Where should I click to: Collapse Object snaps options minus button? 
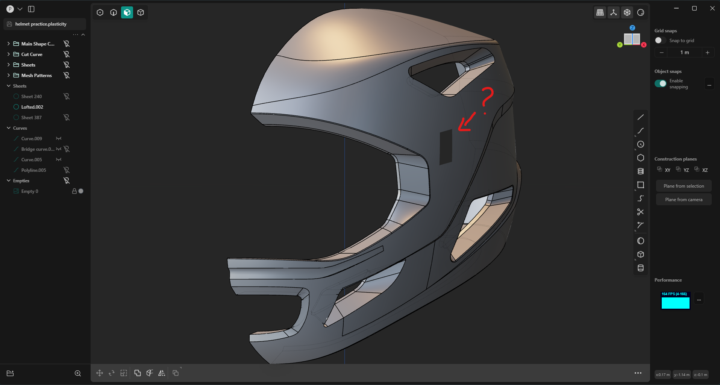click(x=709, y=85)
